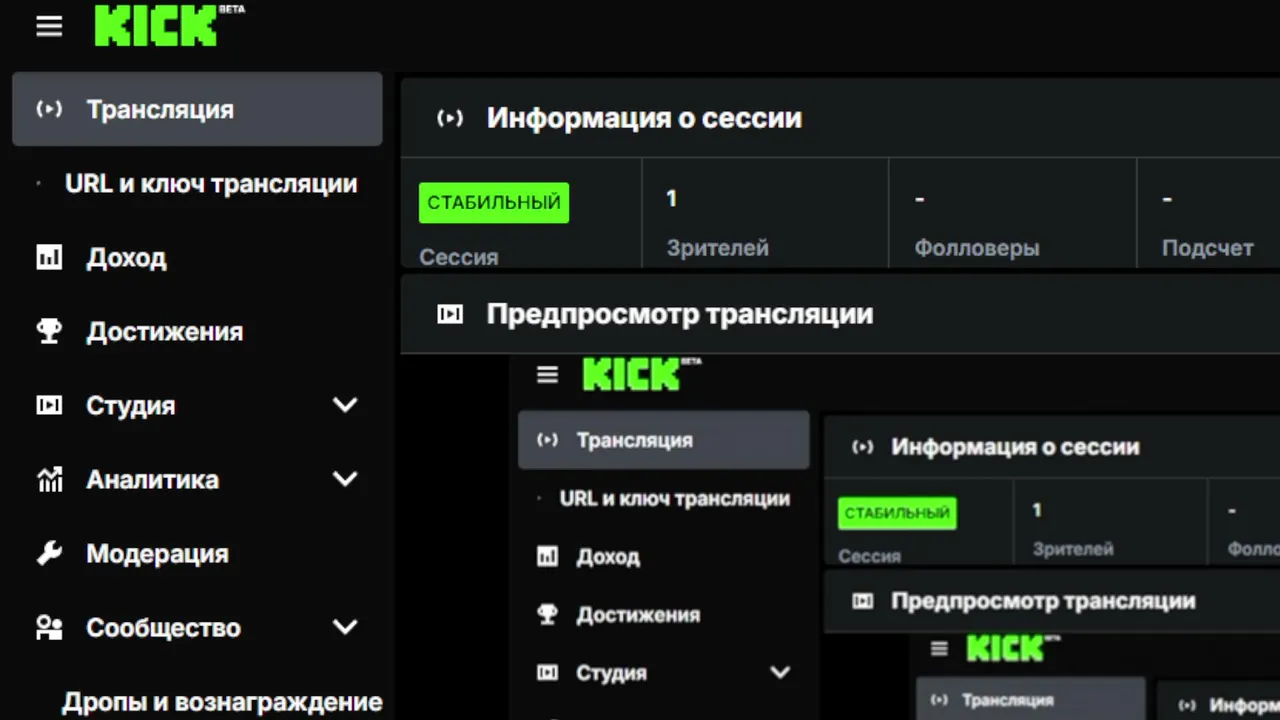Click the preview icon beside the main Предпросмотр трансляции header
The width and height of the screenshot is (1280, 720).
coord(450,314)
